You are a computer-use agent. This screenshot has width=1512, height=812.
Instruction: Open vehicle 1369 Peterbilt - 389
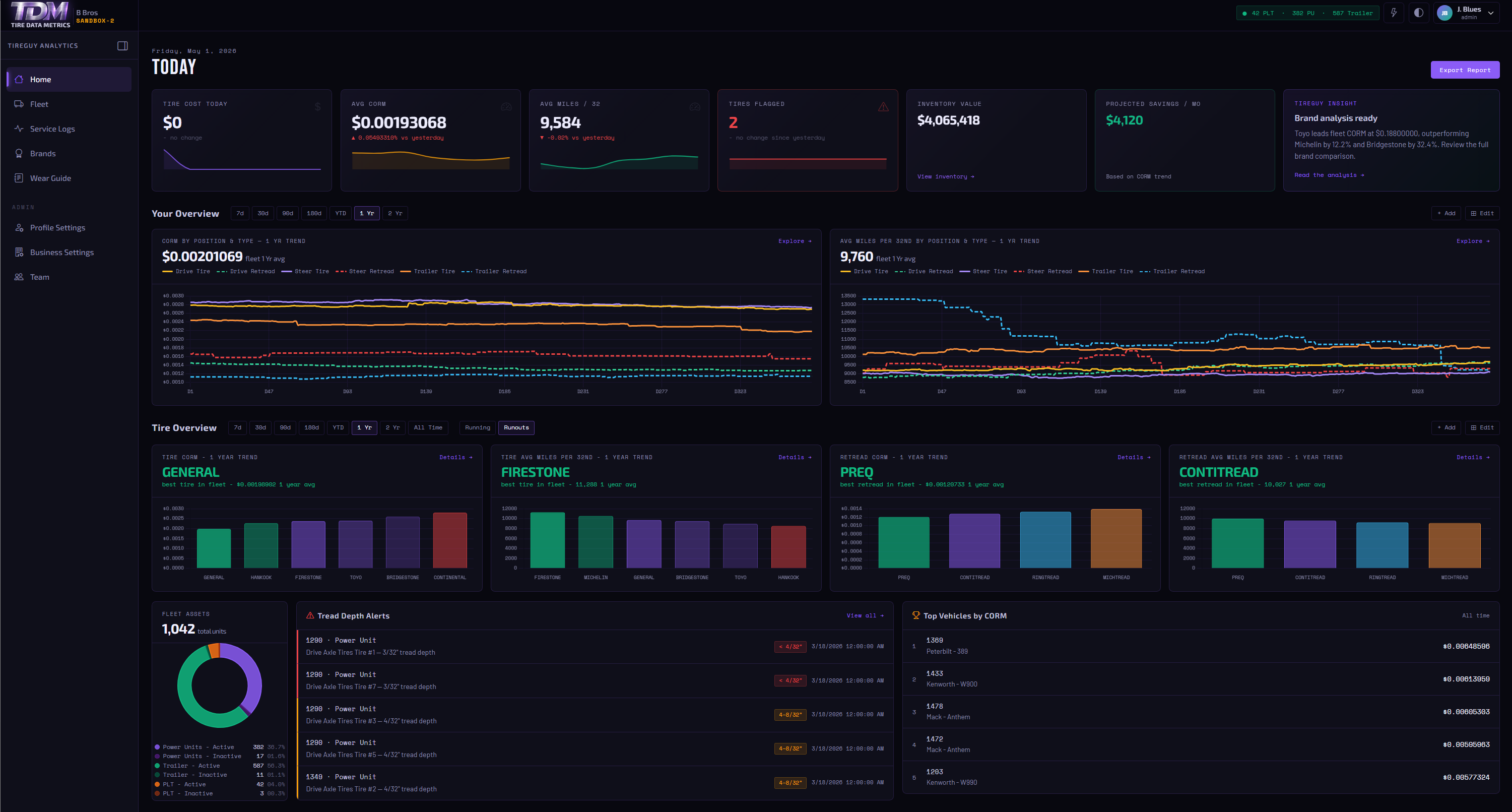tap(1200, 646)
